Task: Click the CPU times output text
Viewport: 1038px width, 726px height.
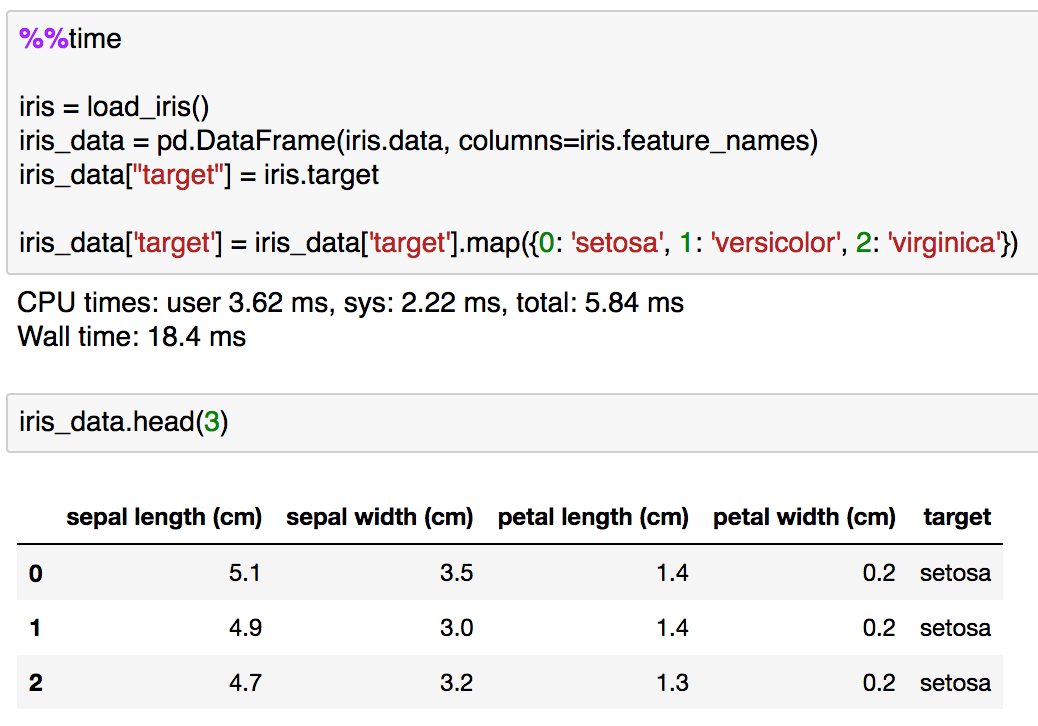Action: click(351, 303)
